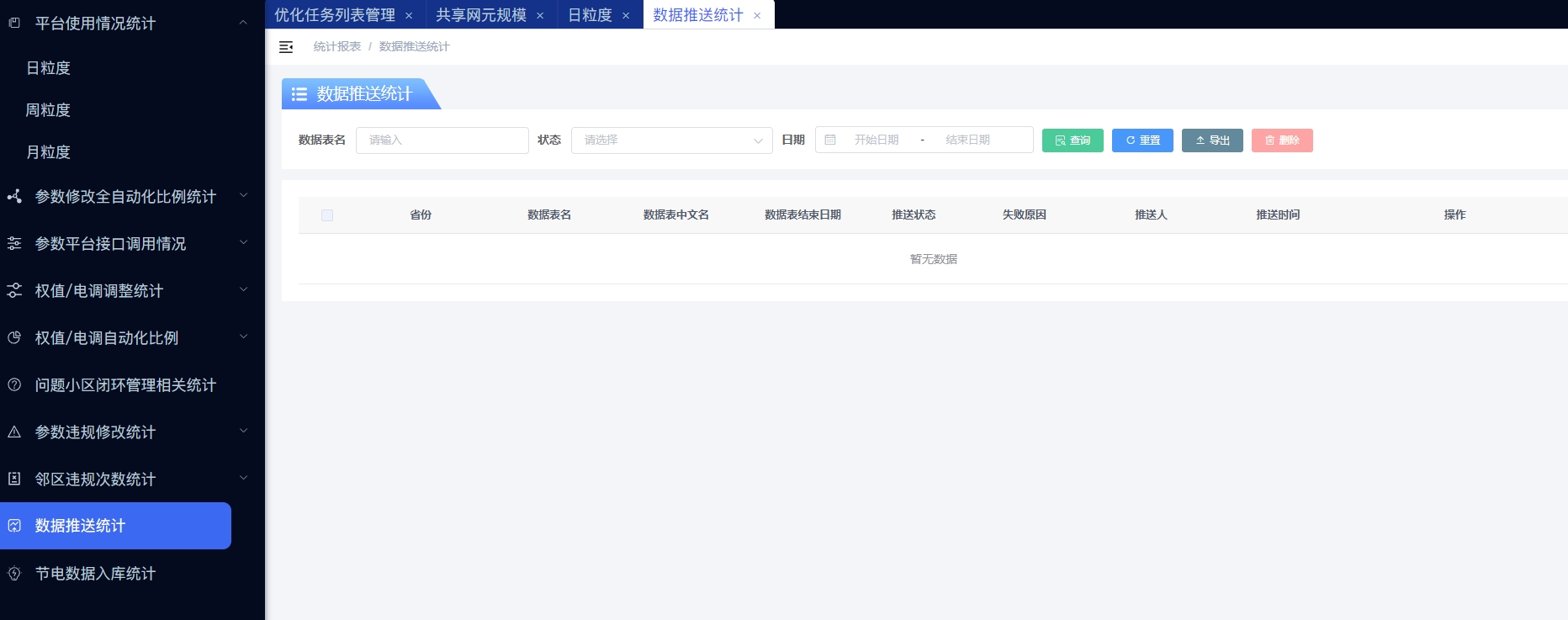Click the 节电数据入库统计 bulb icon
1568x620 pixels.
pos(14,573)
